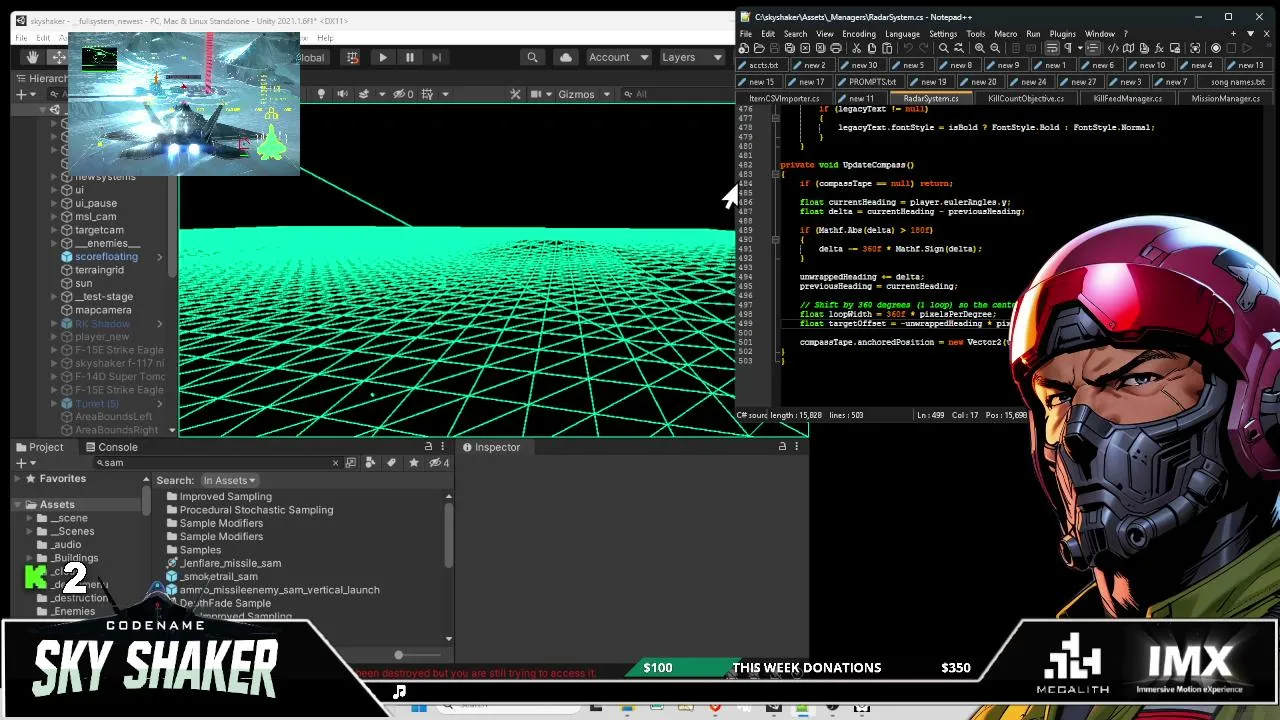Click Cut icon in Notepad++ toolbar

(x=857, y=49)
